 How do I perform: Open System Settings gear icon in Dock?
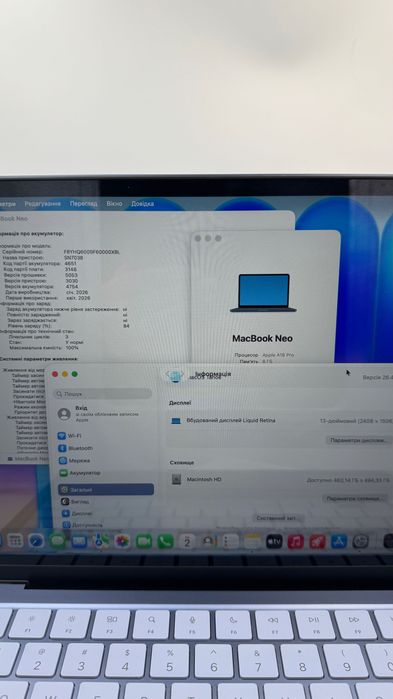(x=360, y=542)
